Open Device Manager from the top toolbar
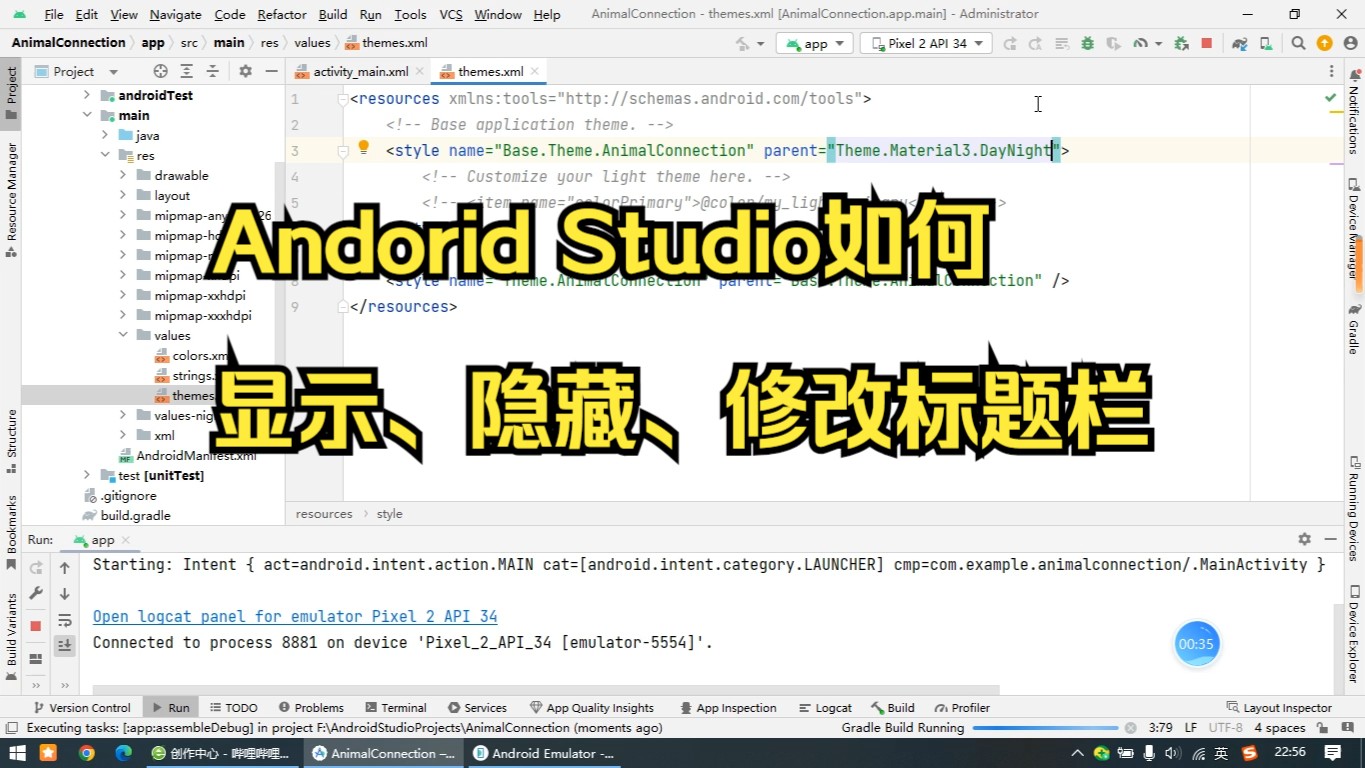Viewport: 1365px width, 768px height. (x=1267, y=43)
